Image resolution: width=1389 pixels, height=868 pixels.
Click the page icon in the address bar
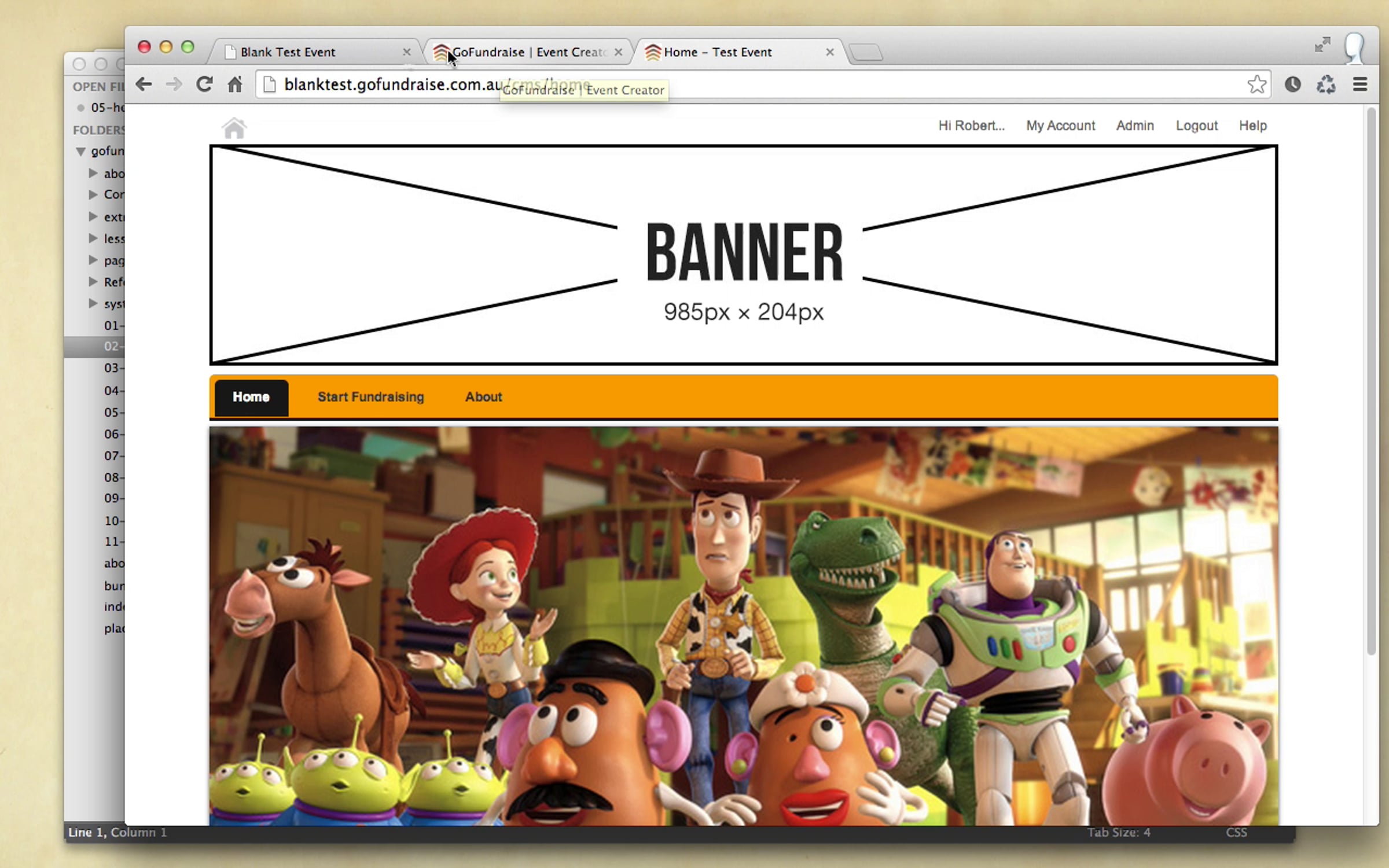point(269,84)
